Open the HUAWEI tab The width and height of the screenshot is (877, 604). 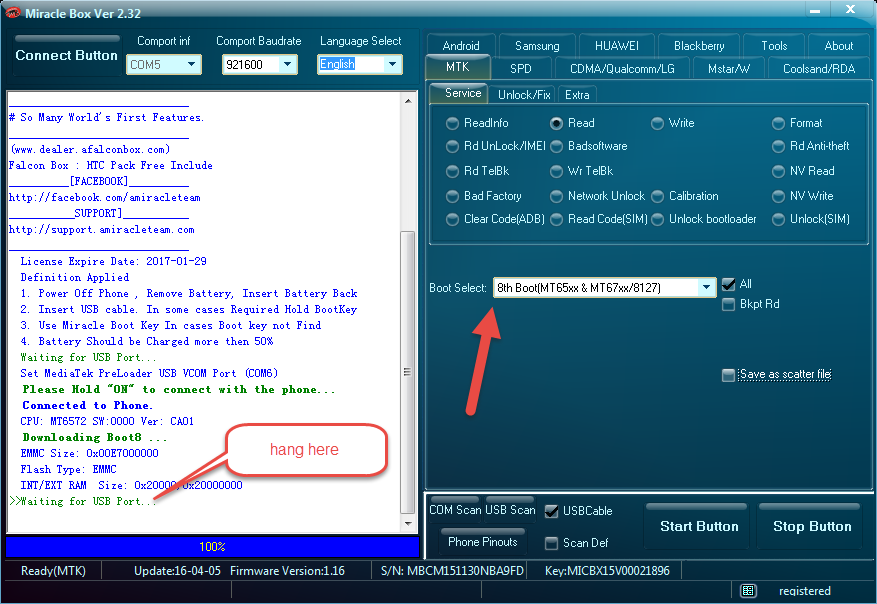click(x=616, y=46)
